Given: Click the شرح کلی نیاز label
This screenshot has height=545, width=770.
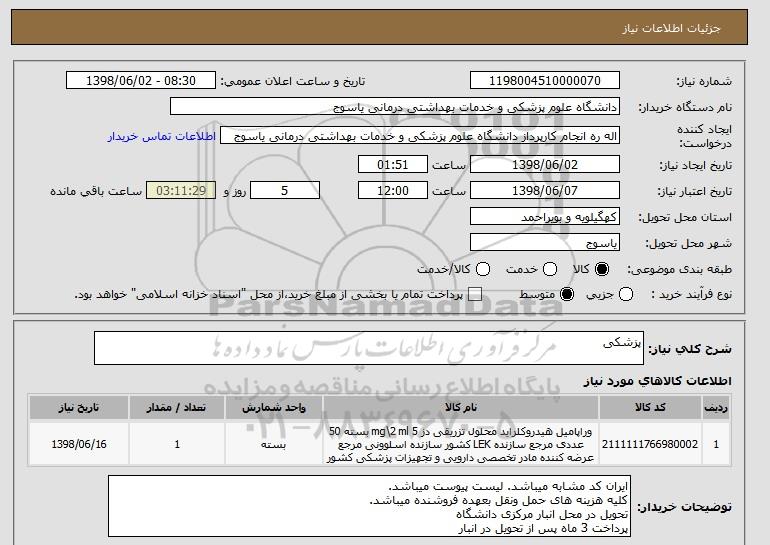Looking at the screenshot, I should (690, 350).
